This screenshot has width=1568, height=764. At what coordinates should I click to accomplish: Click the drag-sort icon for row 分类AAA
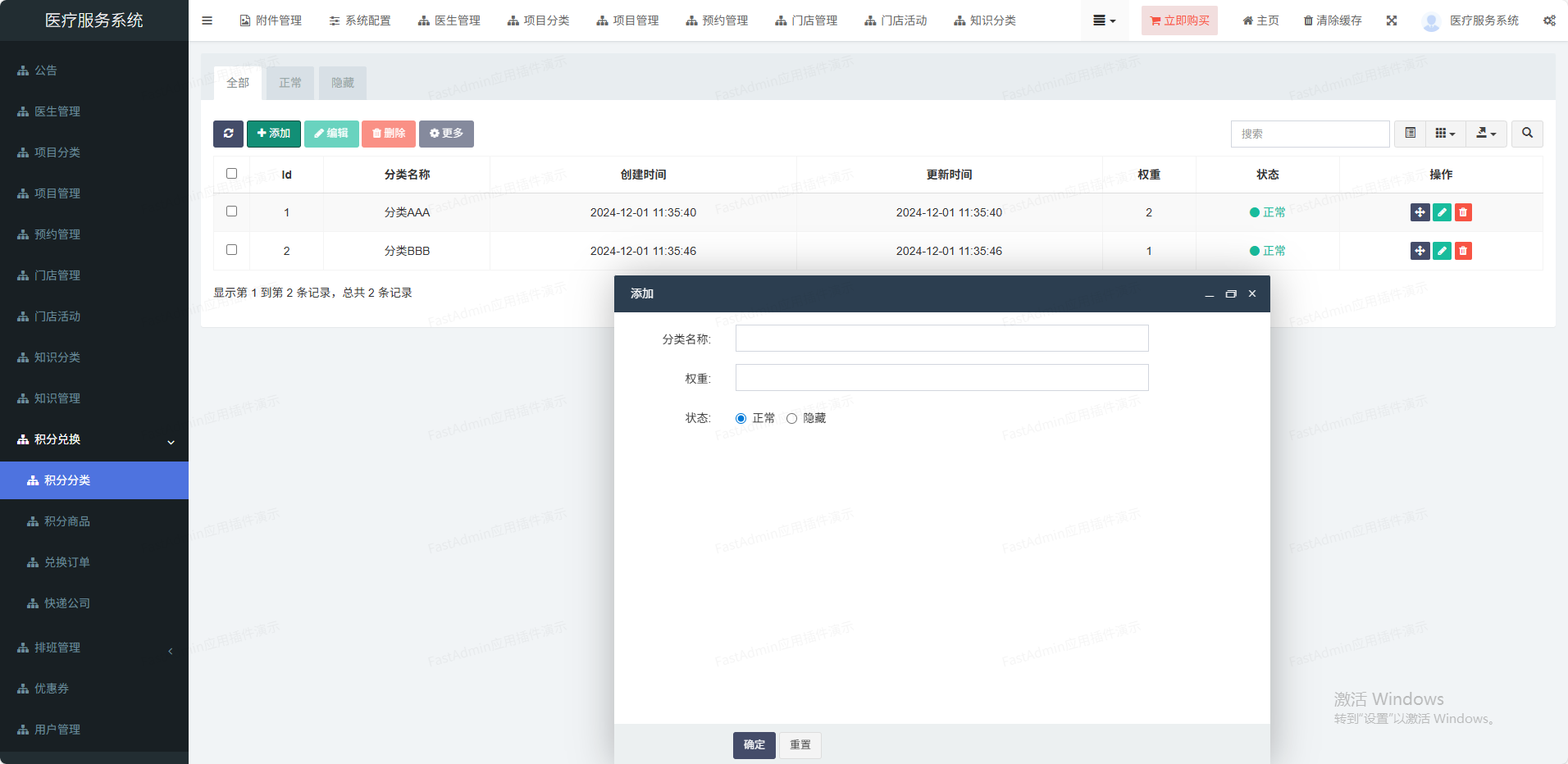(x=1420, y=212)
